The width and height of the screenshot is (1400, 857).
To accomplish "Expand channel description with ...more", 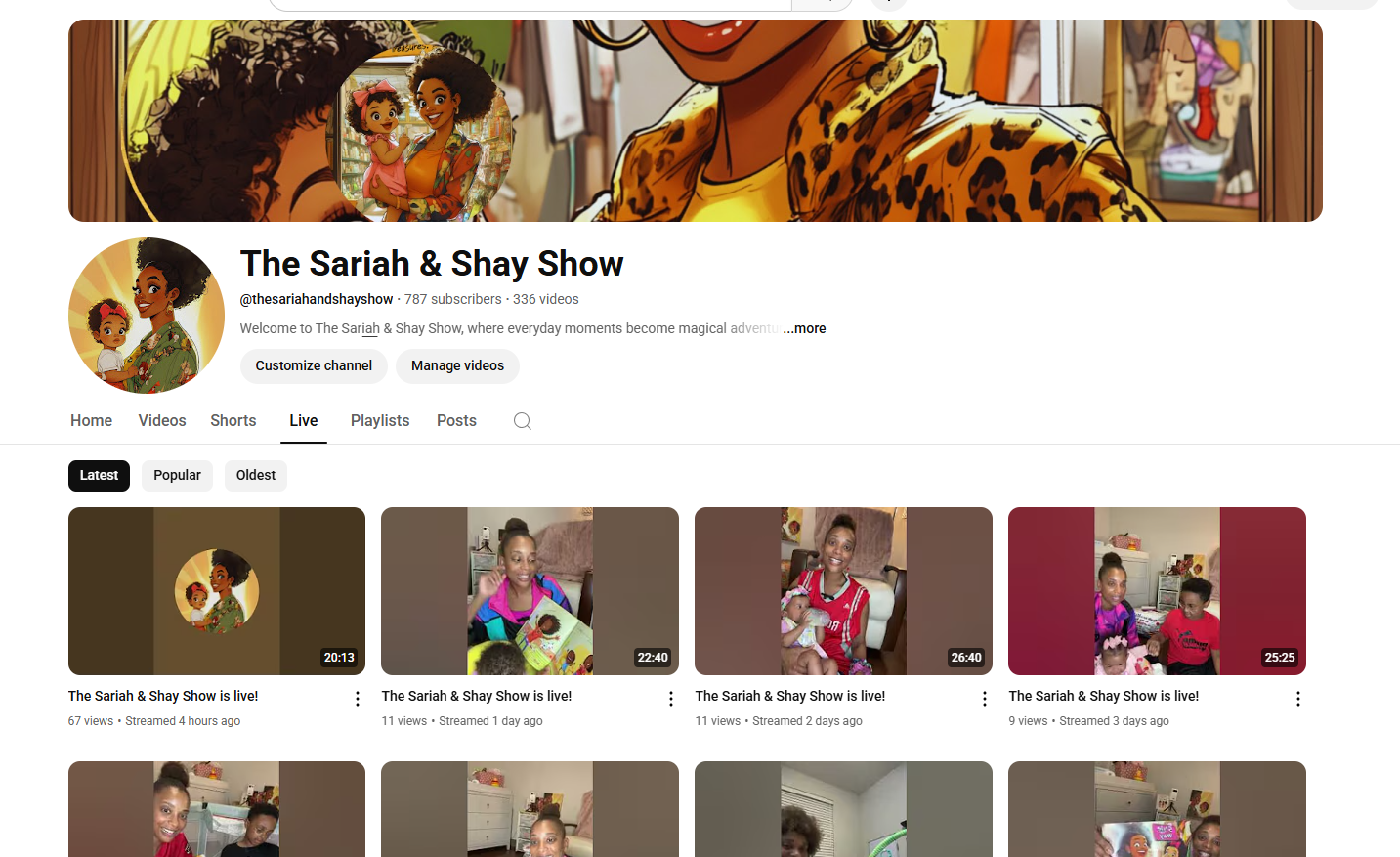I will point(804,328).
